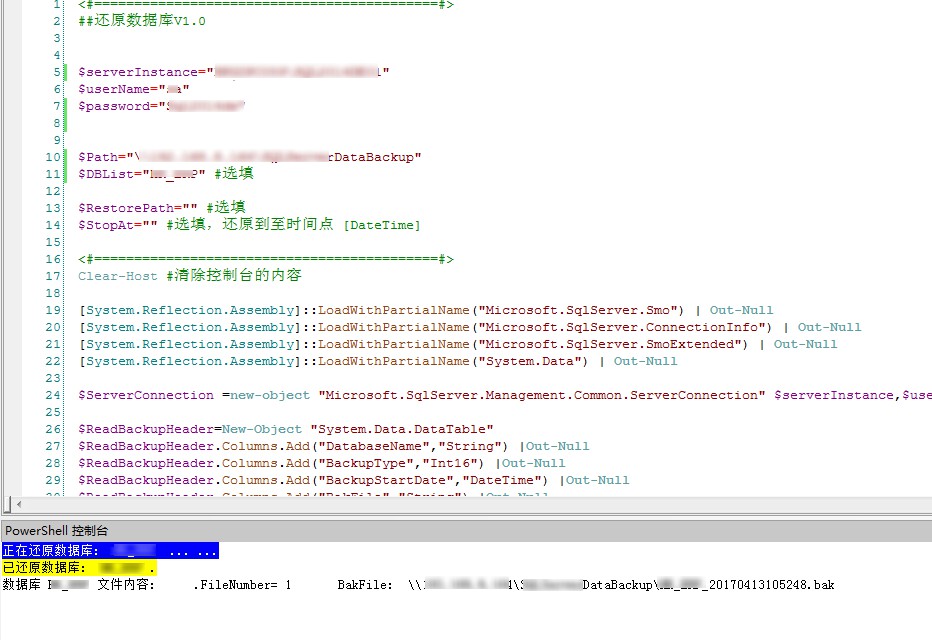Click "Microsoft.SqlServer.ConnectionInfo" string on line 20
932x640 pixels.
[622, 327]
